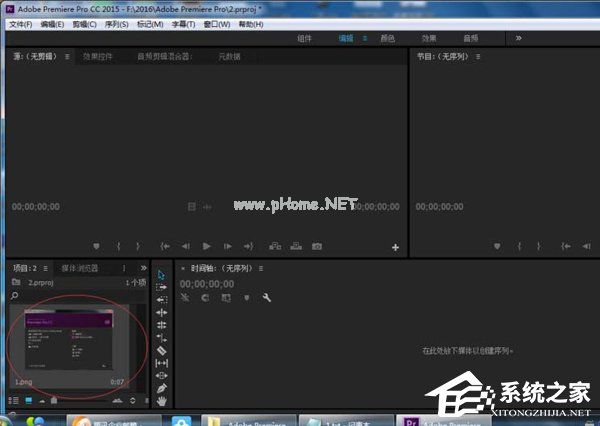Click search magnifier in Project panel

pyautogui.click(x=15, y=295)
